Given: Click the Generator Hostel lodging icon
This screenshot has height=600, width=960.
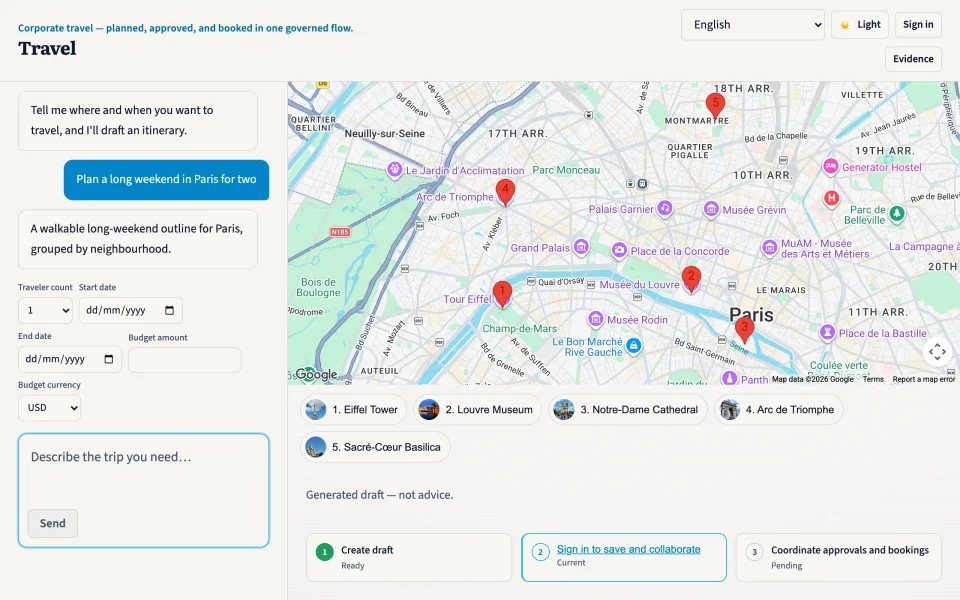Looking at the screenshot, I should (x=830, y=167).
